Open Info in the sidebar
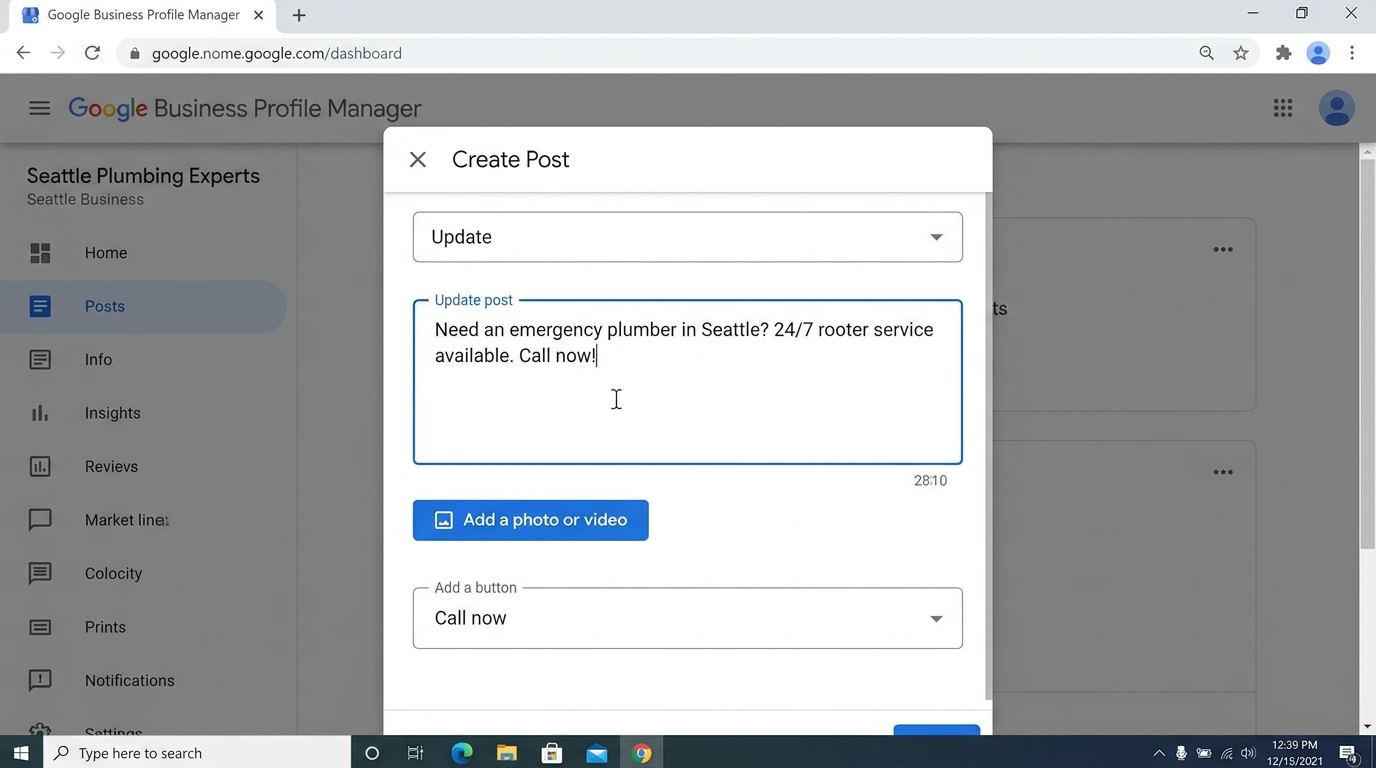1376x768 pixels. (x=143, y=360)
